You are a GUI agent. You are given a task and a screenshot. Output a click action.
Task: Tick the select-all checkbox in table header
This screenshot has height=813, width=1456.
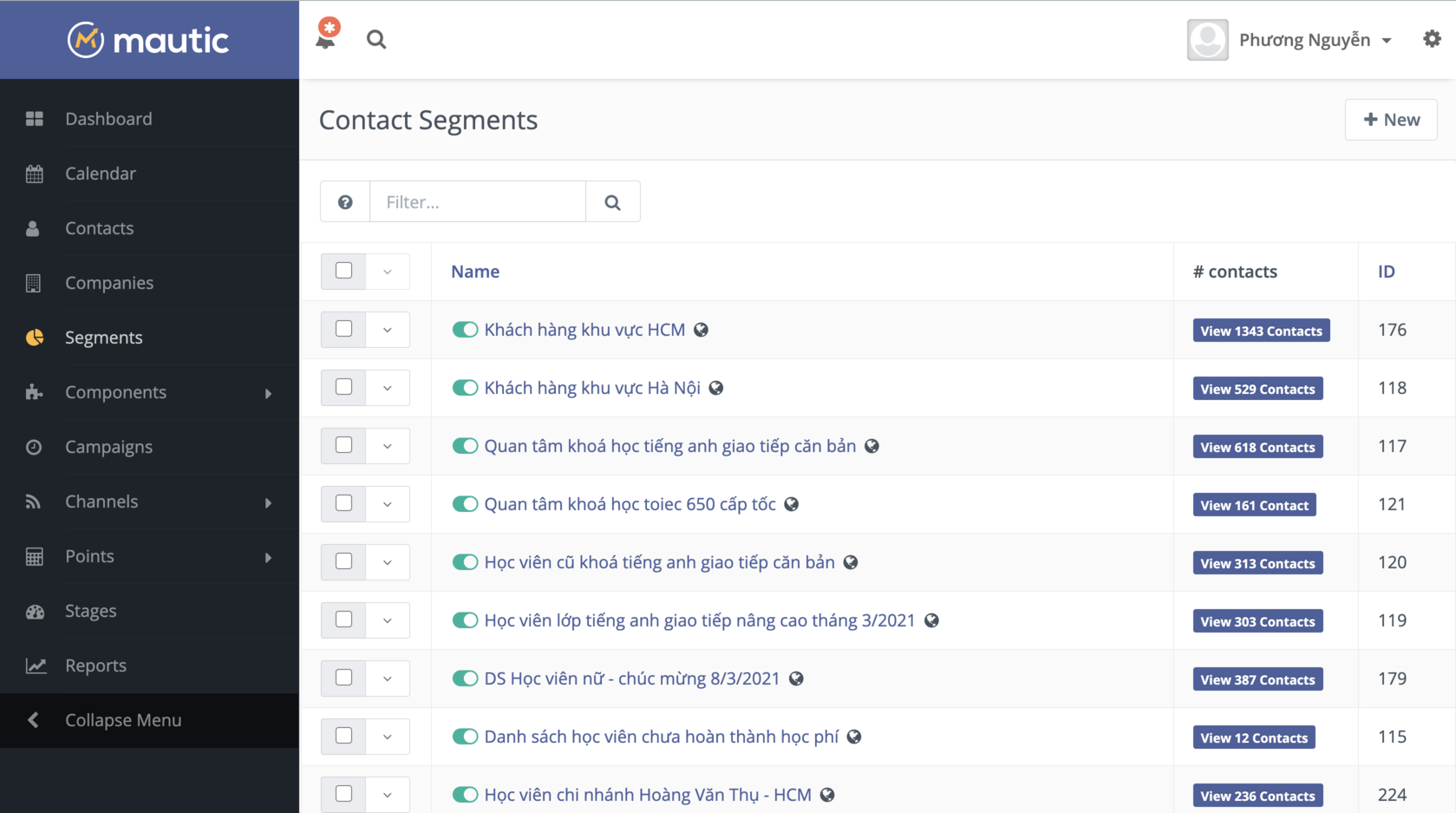(x=344, y=271)
